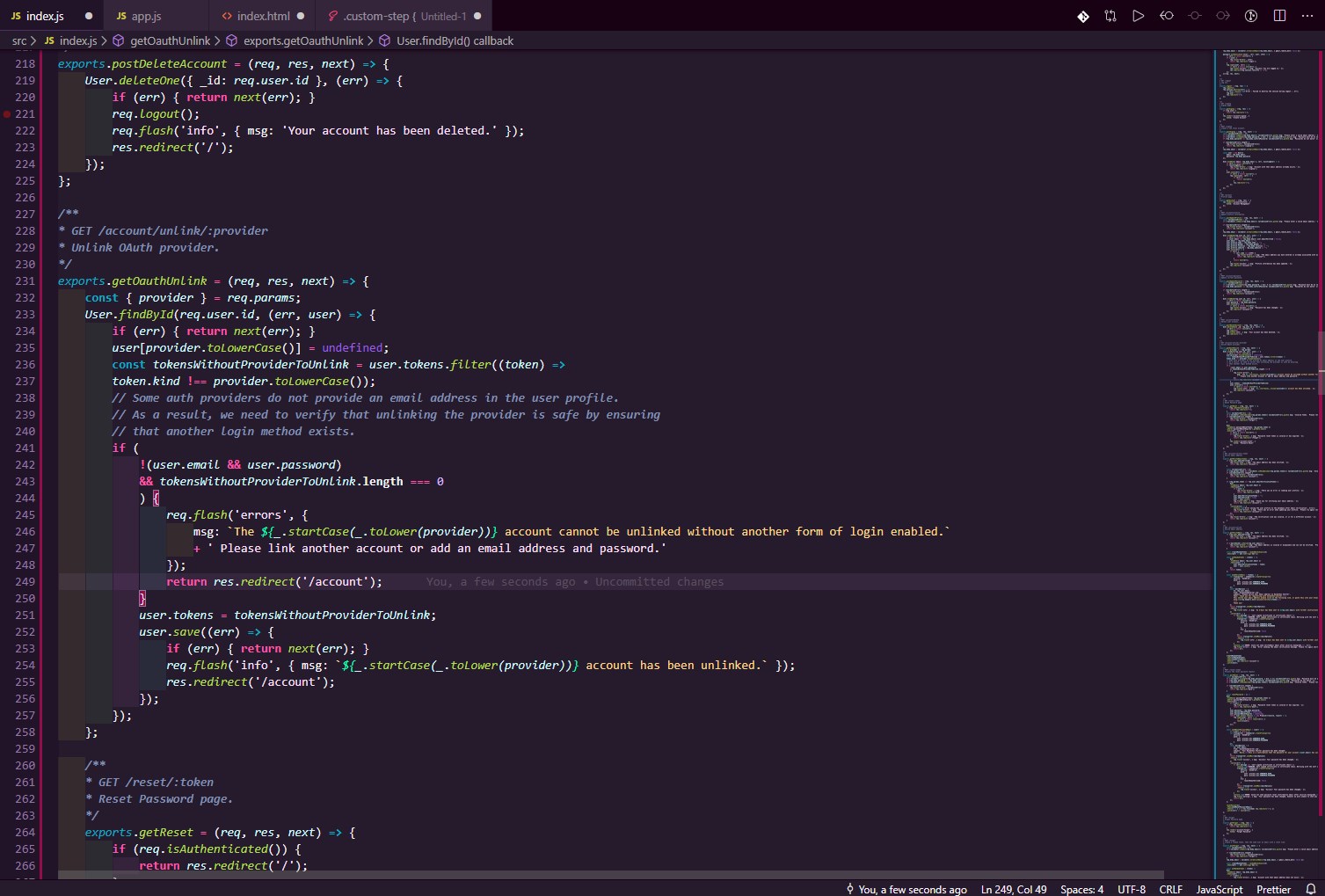Open the circled git branch graph icon

pyautogui.click(x=1251, y=16)
